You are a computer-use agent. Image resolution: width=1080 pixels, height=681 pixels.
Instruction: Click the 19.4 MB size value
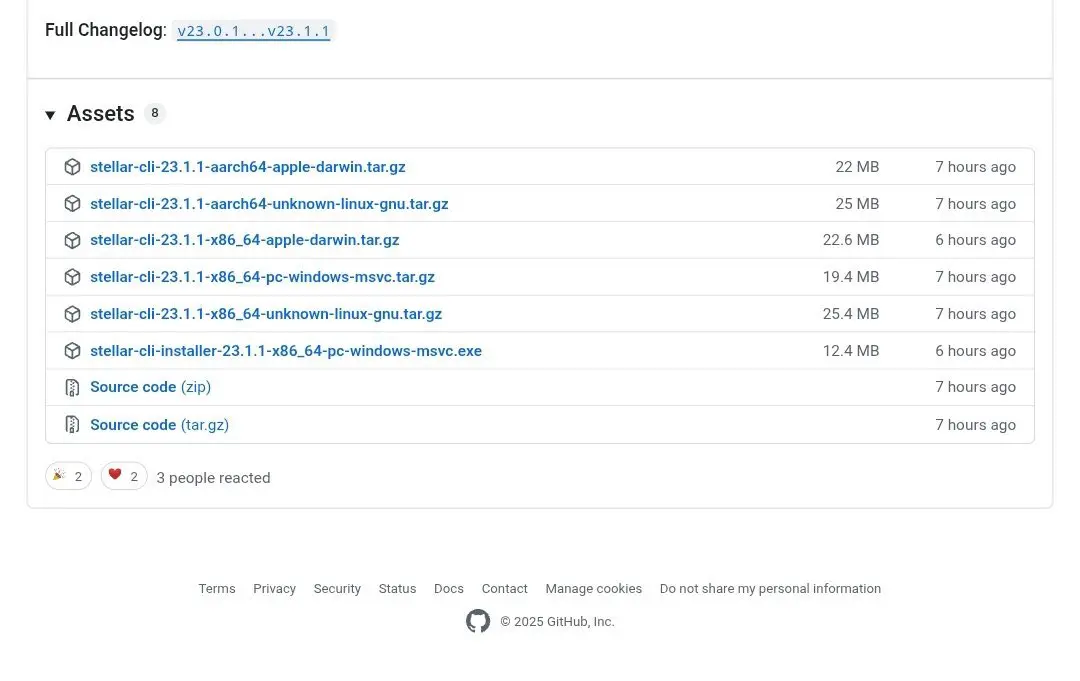(851, 277)
